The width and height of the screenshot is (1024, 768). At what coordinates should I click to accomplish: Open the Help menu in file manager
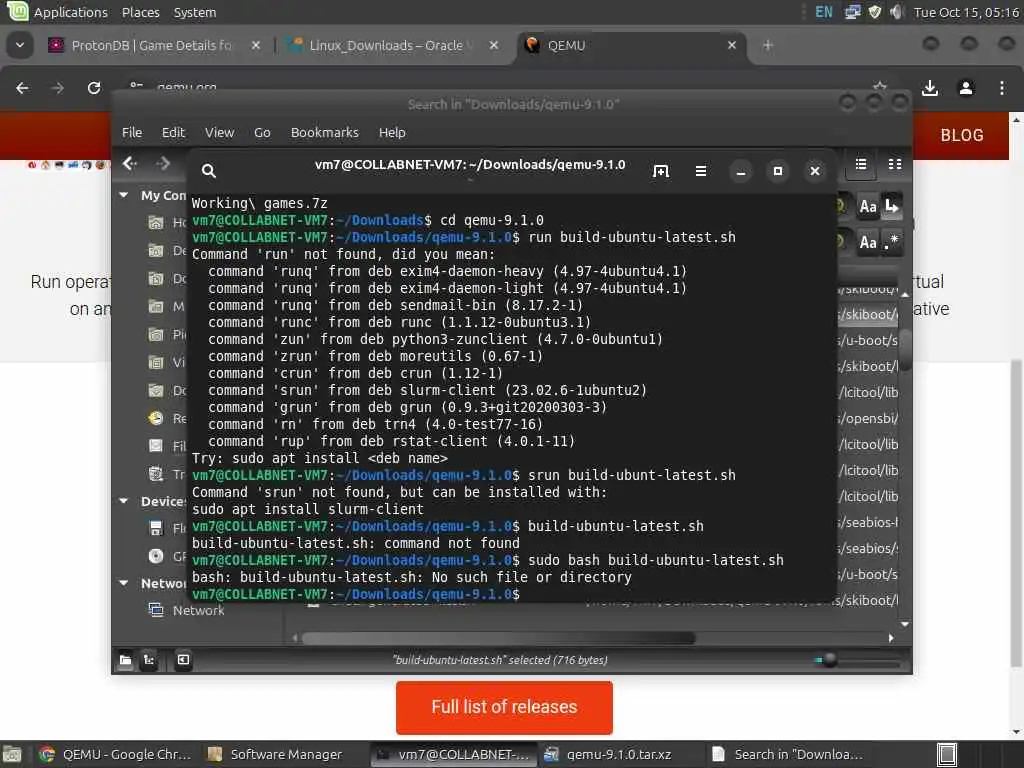[x=392, y=133]
